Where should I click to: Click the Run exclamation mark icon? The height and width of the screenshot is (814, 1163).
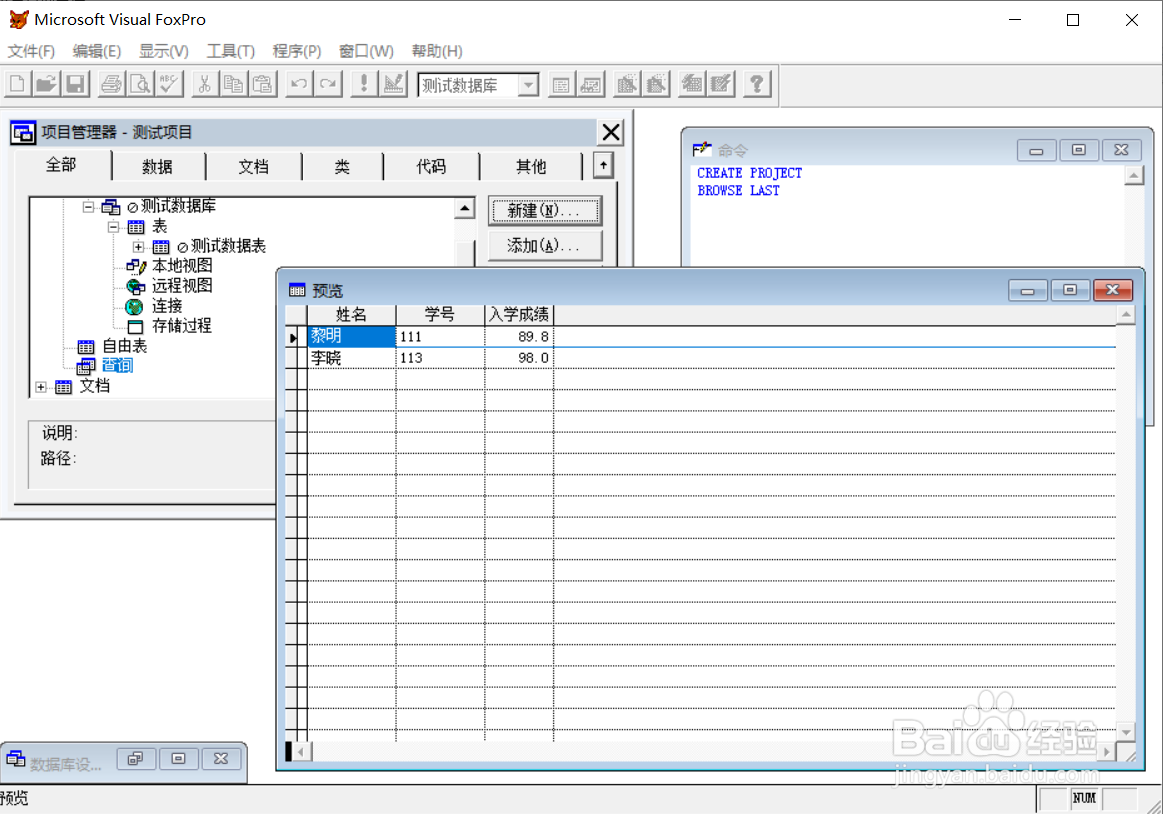click(x=363, y=85)
